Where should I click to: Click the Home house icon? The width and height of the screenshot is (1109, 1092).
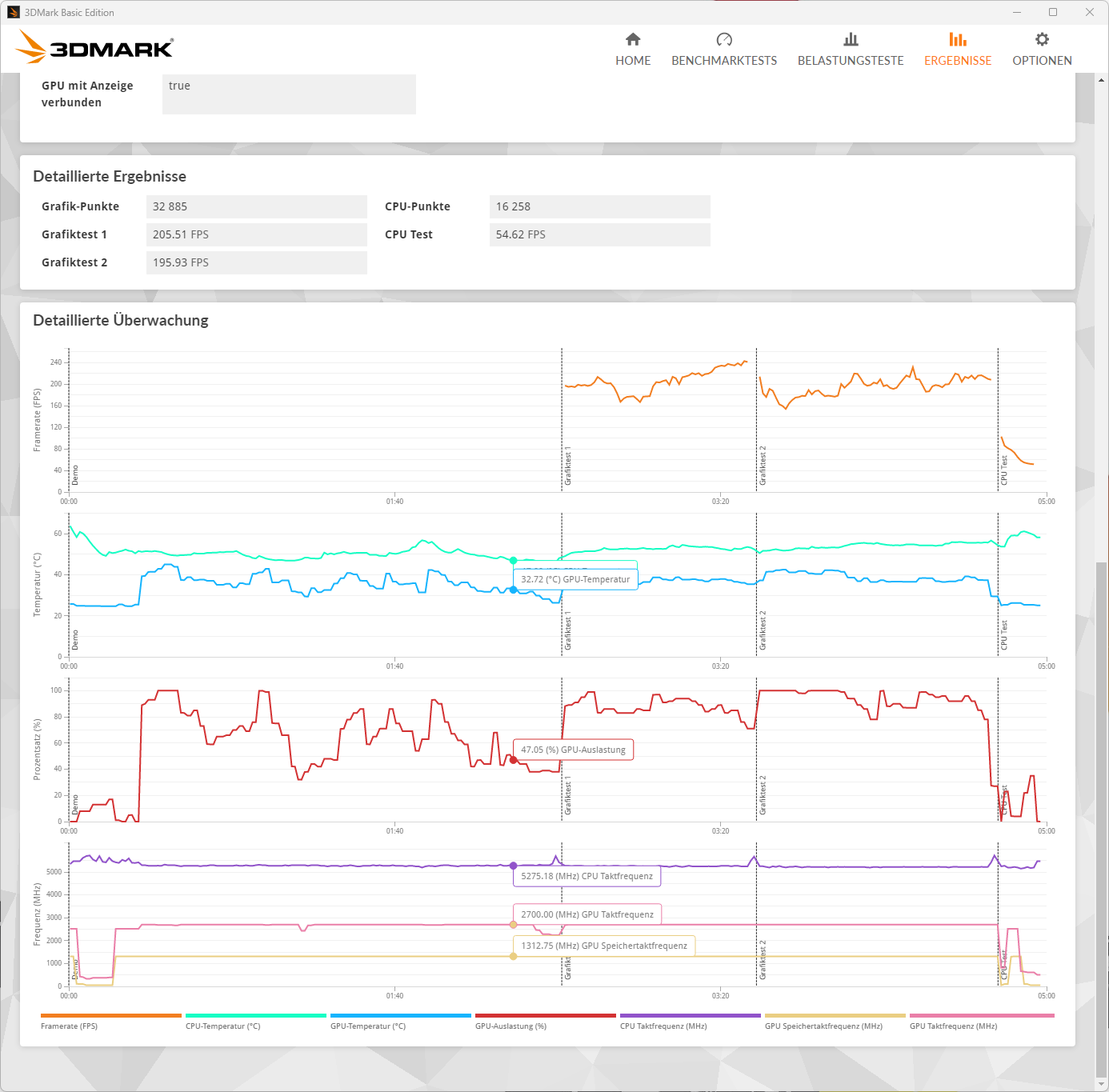coord(633,39)
